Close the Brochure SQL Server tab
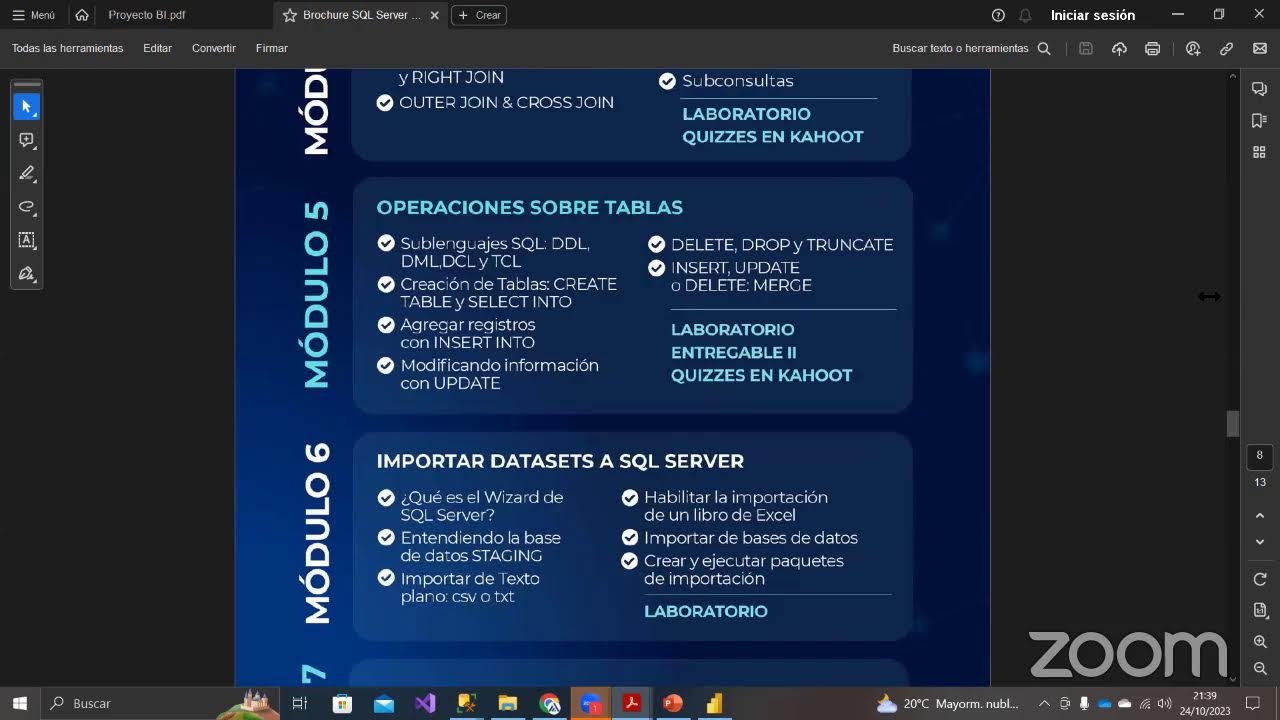The width and height of the screenshot is (1280, 720). pos(434,15)
